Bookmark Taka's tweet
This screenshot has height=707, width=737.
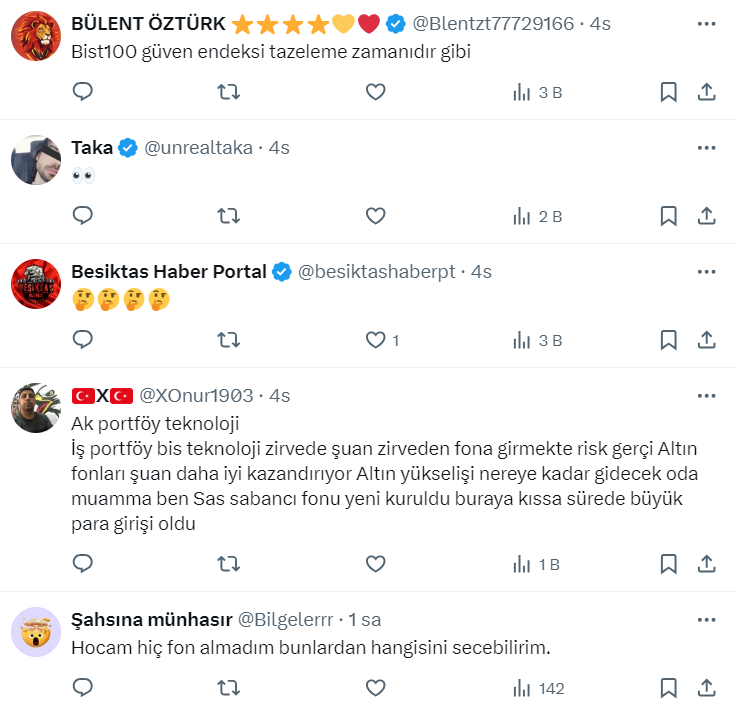(669, 216)
